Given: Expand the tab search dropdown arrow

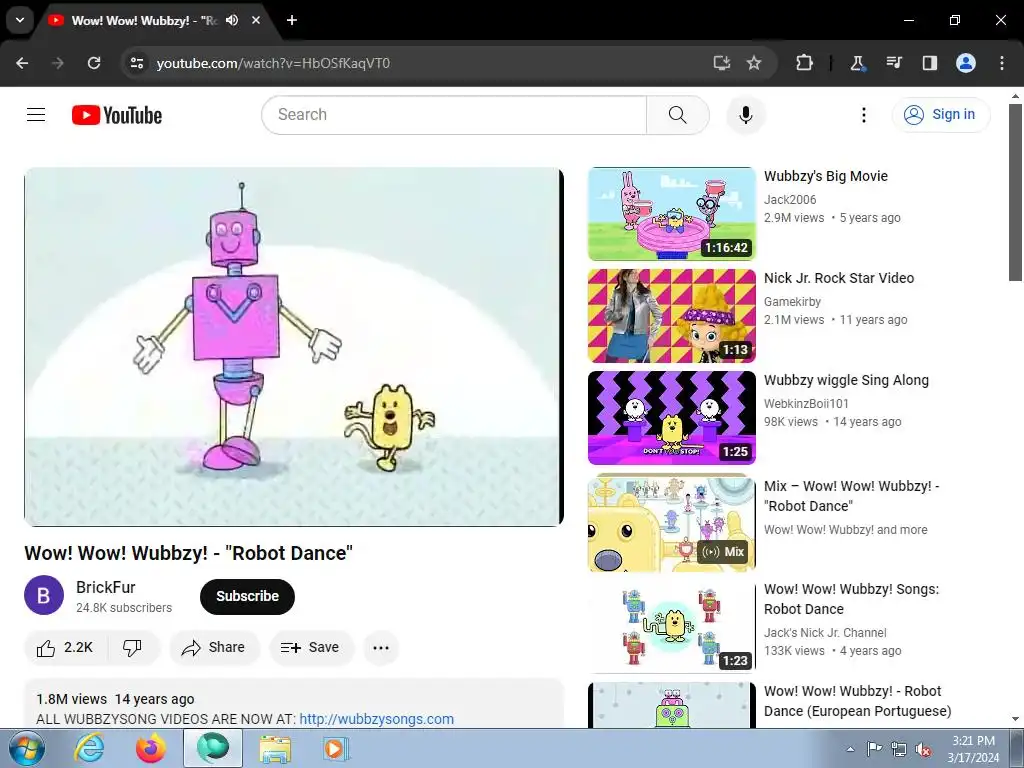Looking at the screenshot, I should coord(20,20).
